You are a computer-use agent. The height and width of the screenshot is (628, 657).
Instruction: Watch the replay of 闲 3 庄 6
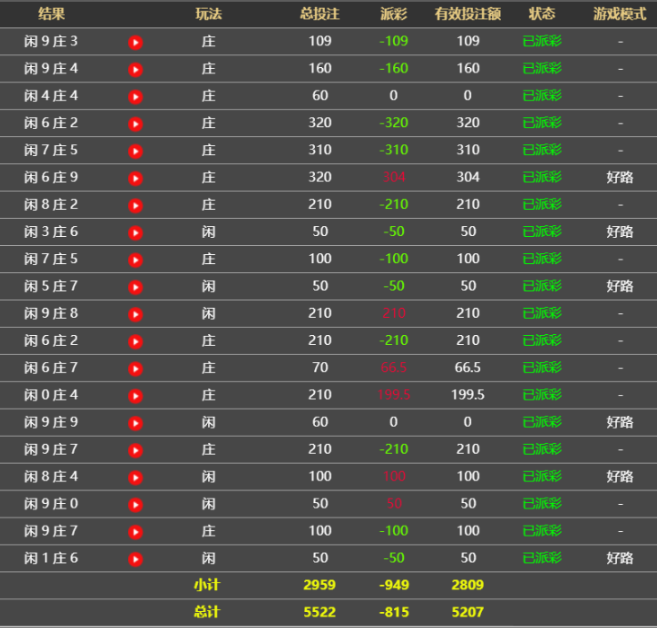(136, 232)
